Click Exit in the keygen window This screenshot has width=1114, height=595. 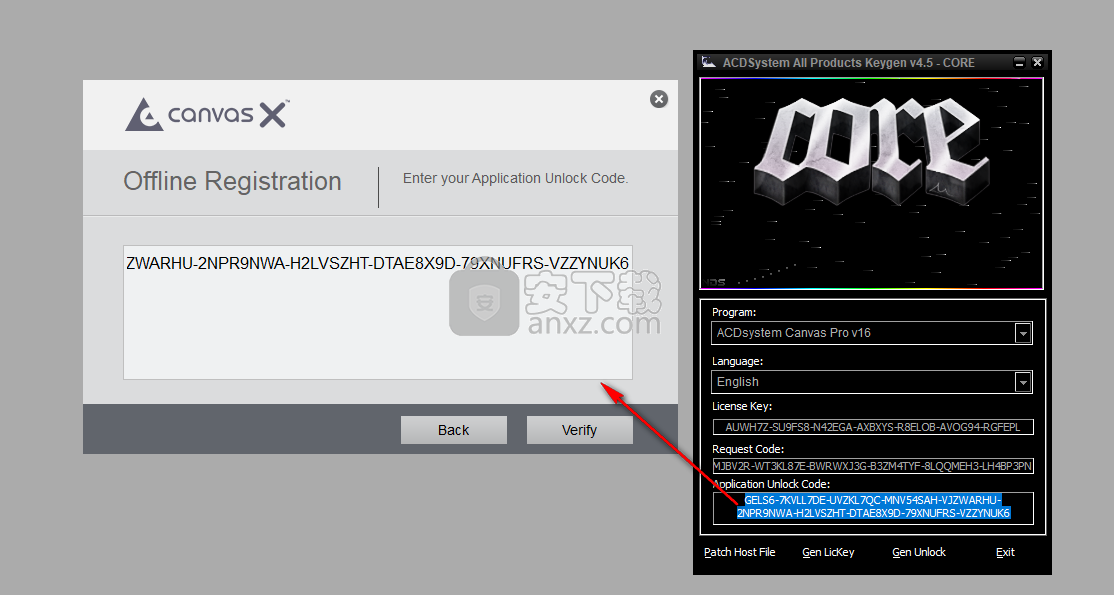tap(1005, 552)
